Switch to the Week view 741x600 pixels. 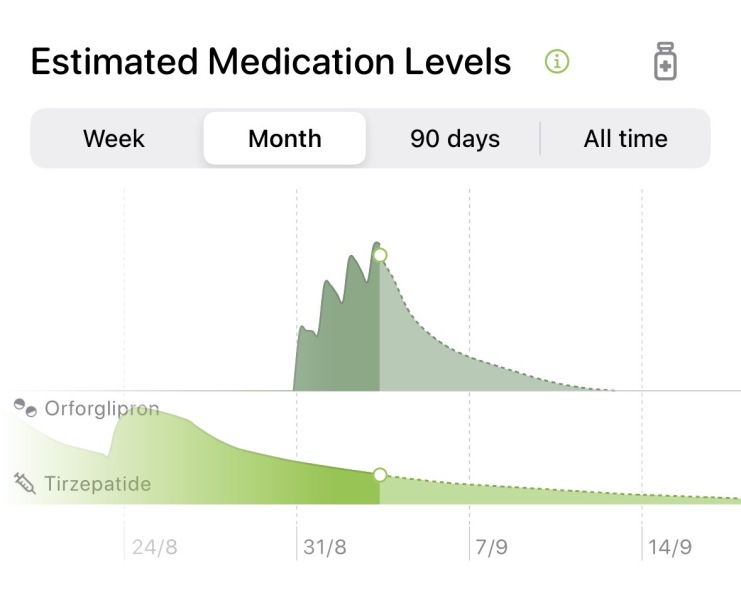[114, 138]
